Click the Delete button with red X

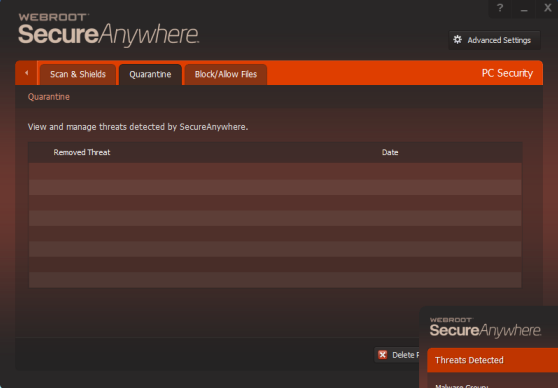(397, 355)
